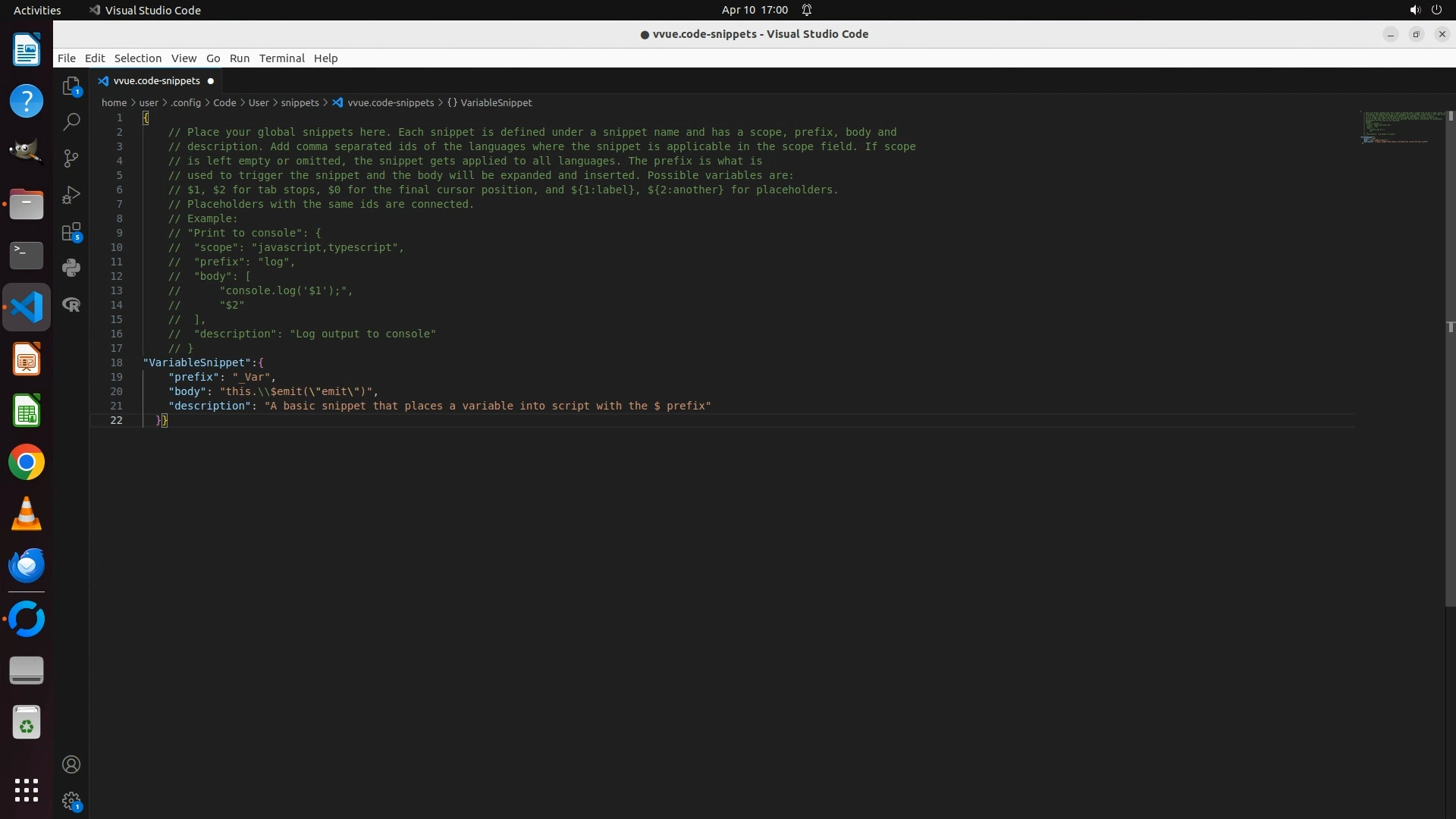This screenshot has width=1456, height=819.
Task: Open the Manage gear icon
Action: point(71,801)
